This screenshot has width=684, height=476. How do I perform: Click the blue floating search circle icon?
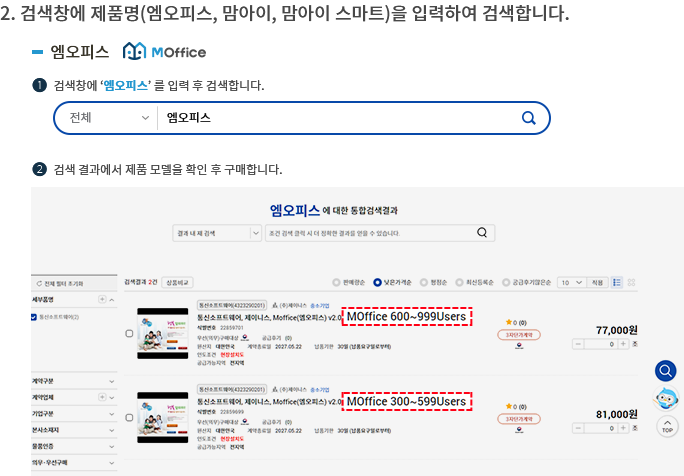666,371
